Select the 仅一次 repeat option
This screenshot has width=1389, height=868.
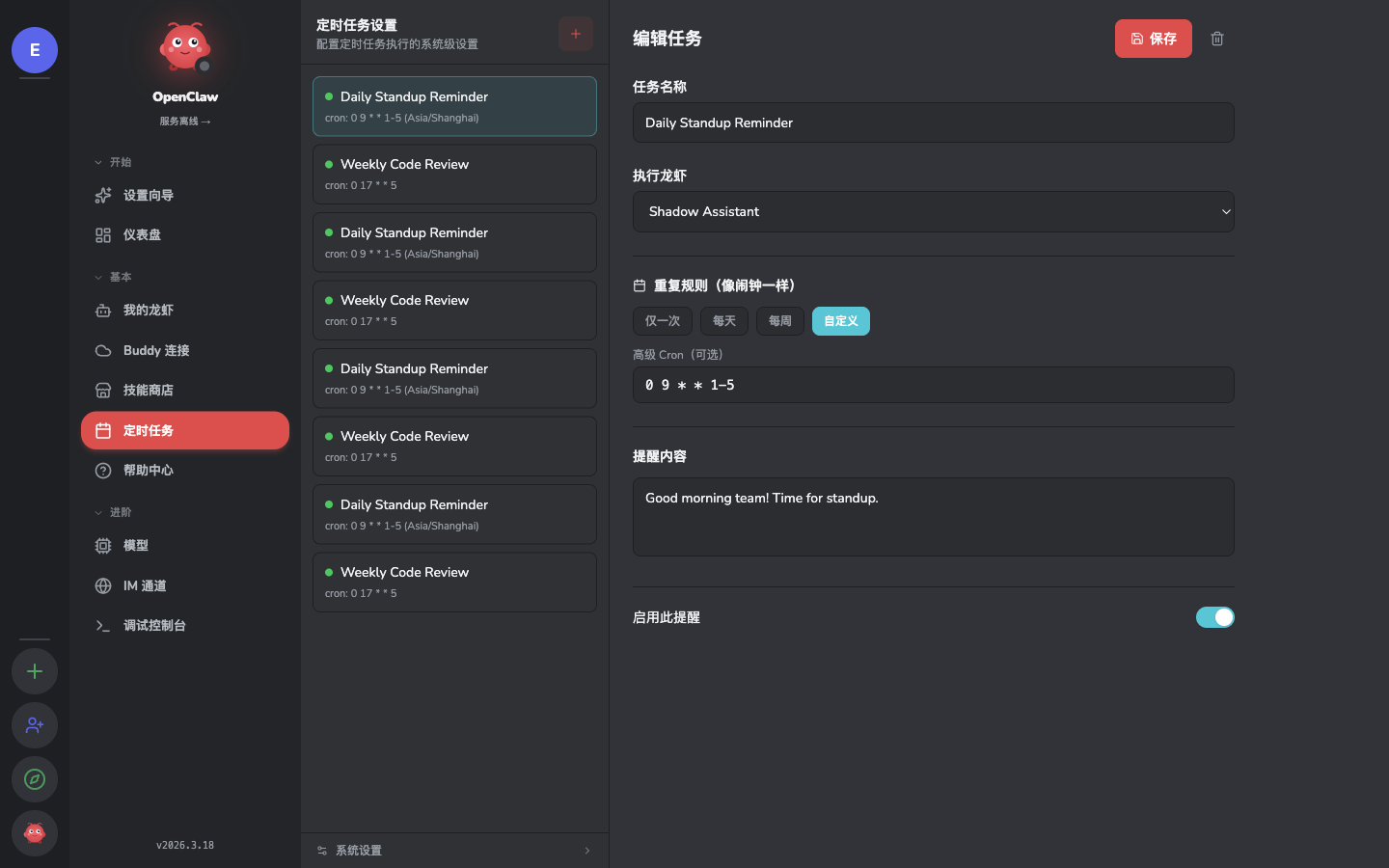[x=662, y=320]
